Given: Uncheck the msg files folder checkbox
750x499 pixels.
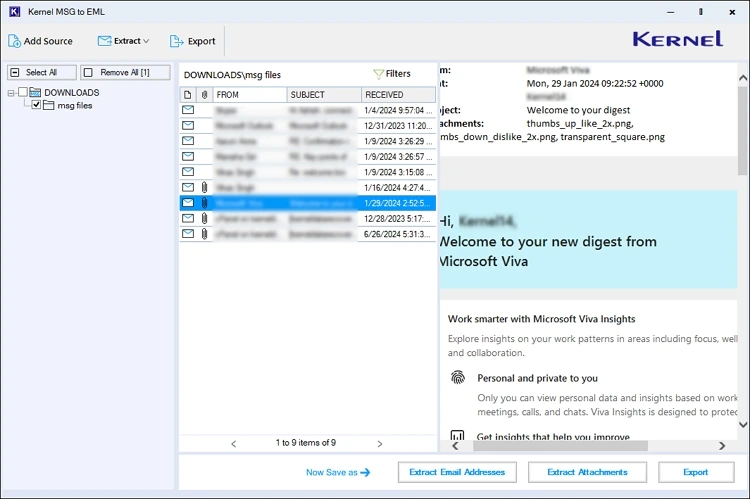Looking at the screenshot, I should [x=37, y=105].
